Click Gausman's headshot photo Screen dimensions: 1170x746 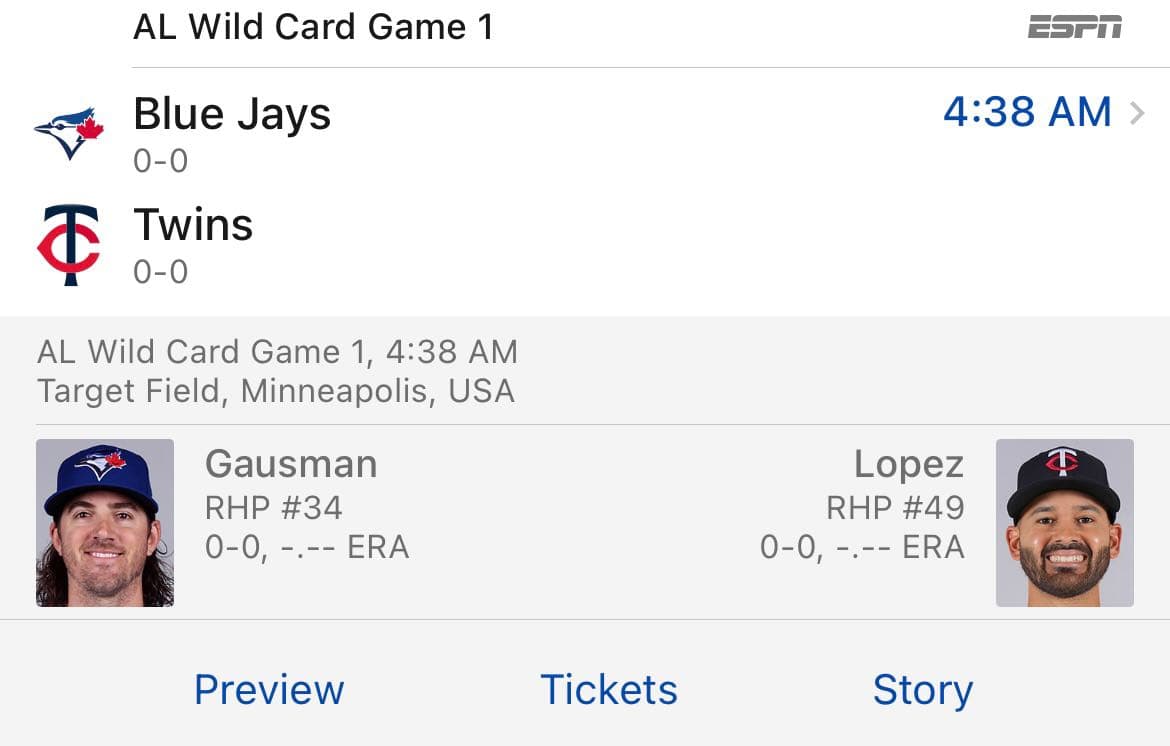(x=104, y=522)
